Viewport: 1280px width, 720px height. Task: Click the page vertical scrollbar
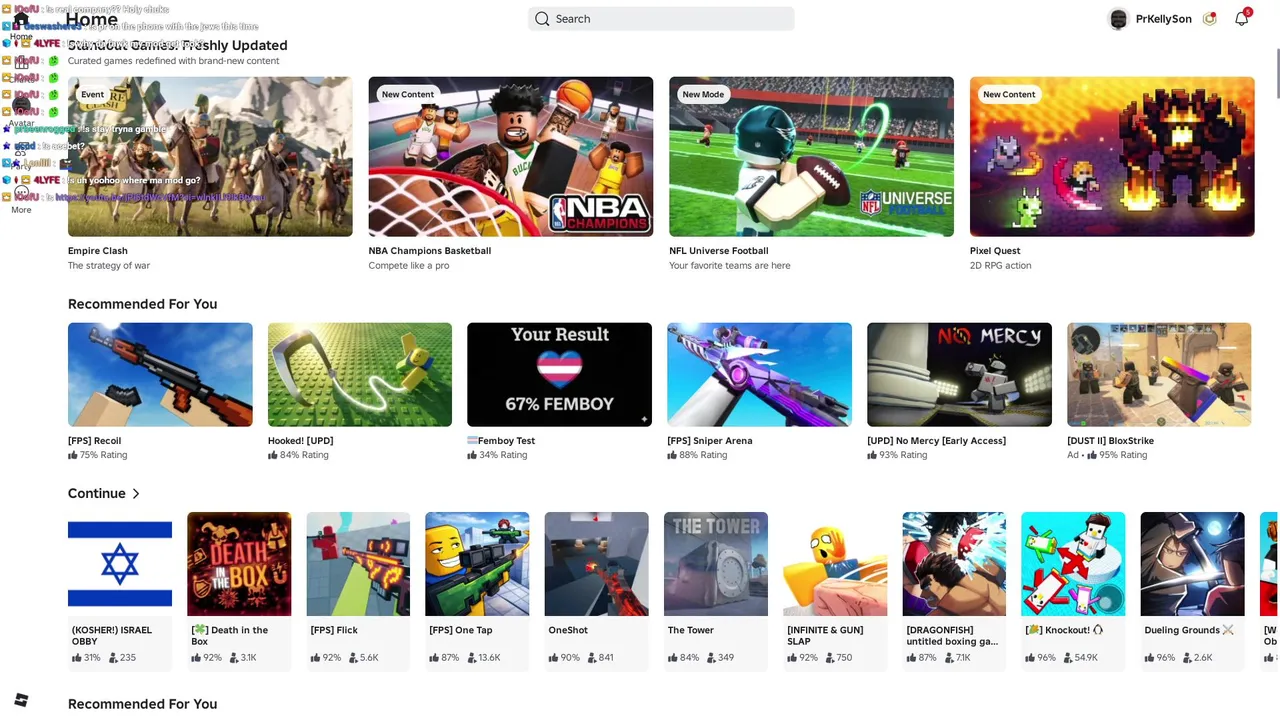1275,360
